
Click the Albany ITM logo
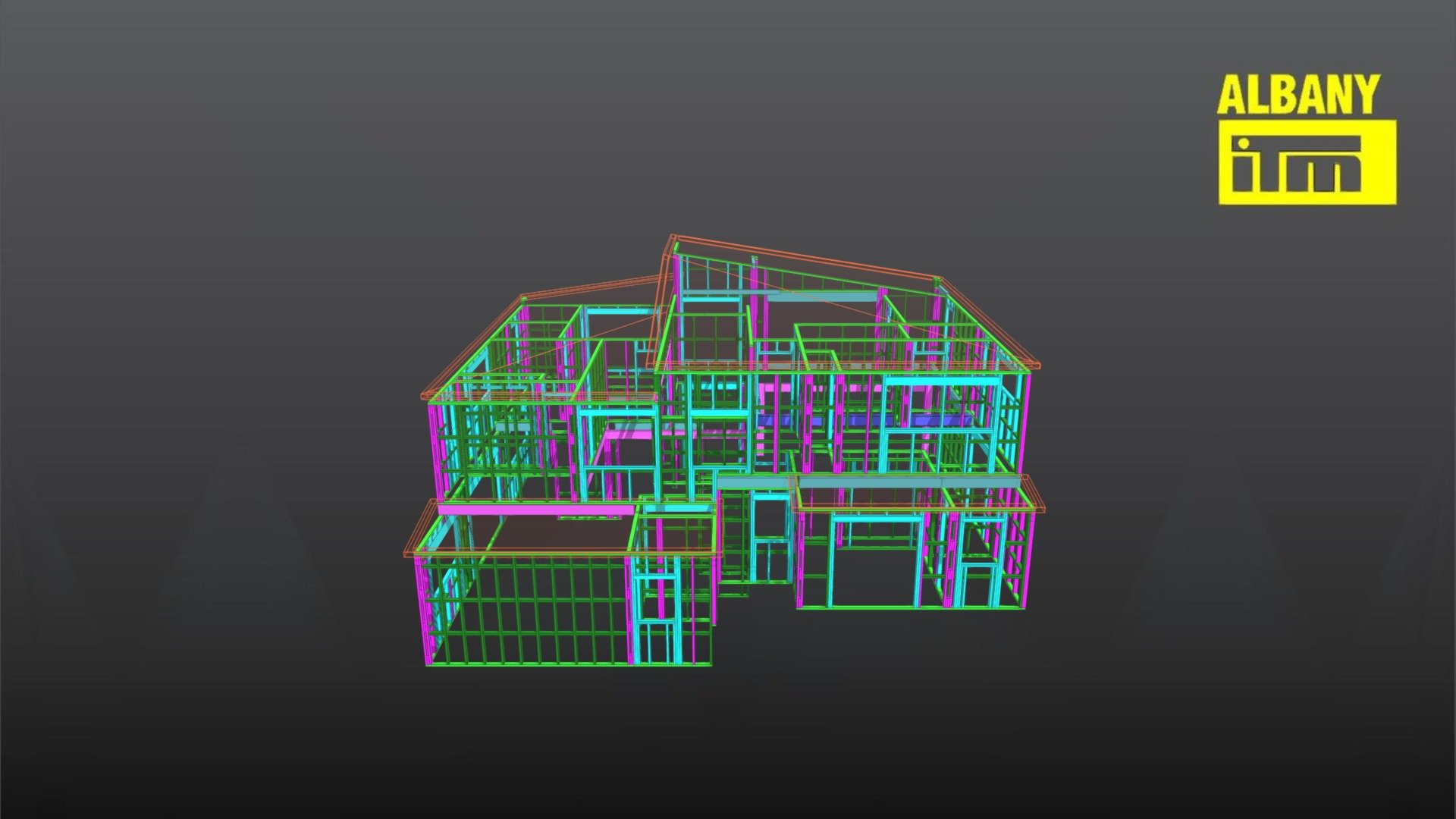tap(1307, 140)
